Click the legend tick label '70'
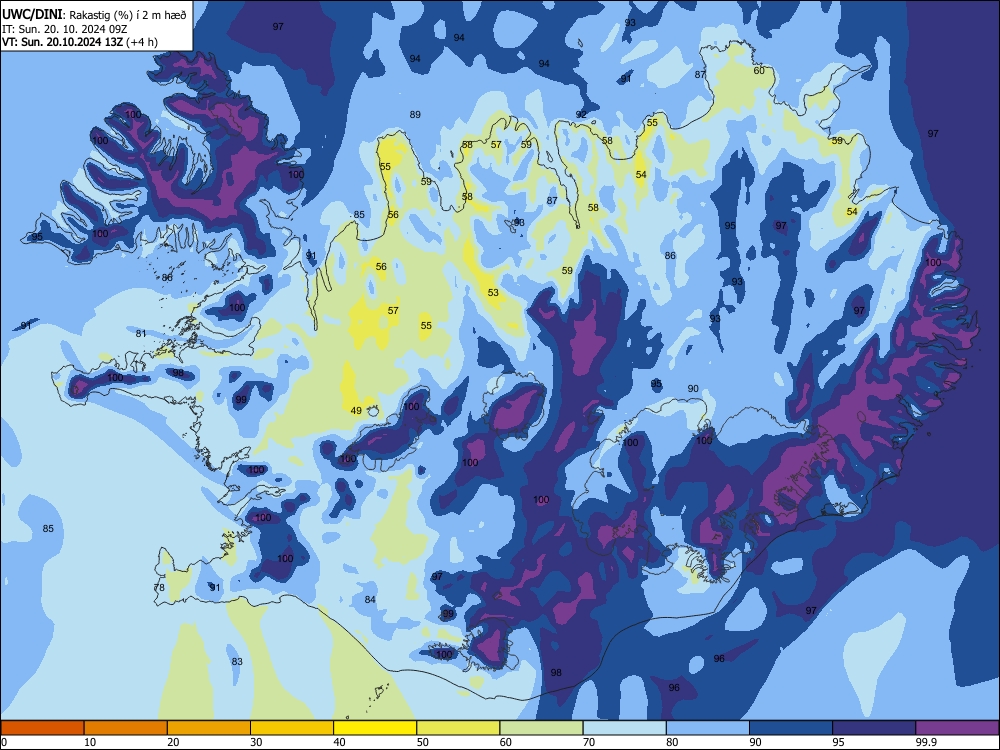 pos(589,742)
